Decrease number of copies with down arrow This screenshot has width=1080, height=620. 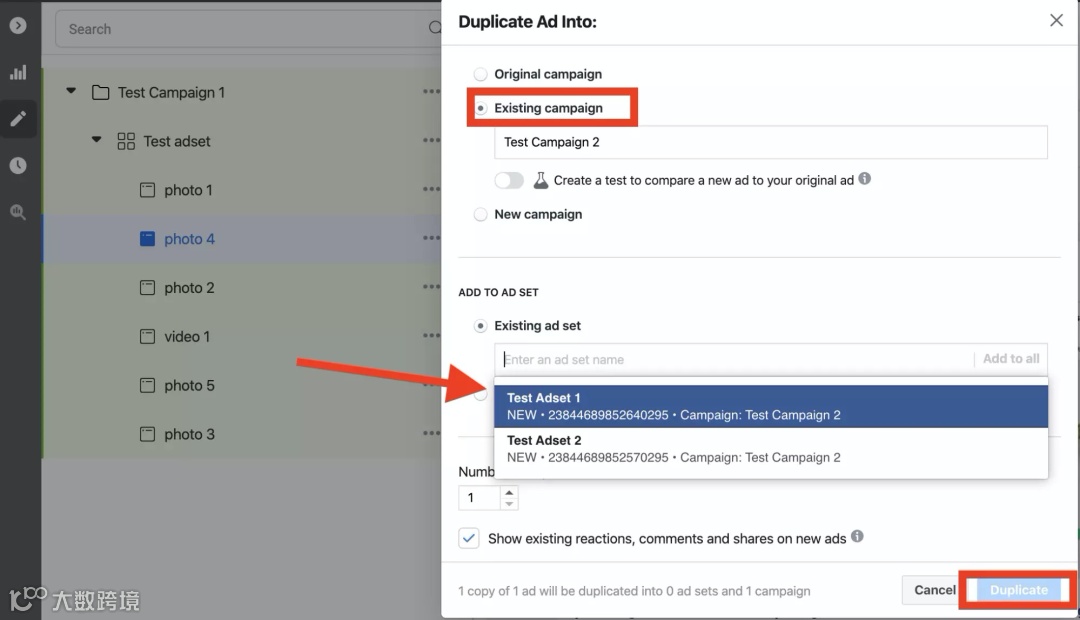click(x=509, y=504)
